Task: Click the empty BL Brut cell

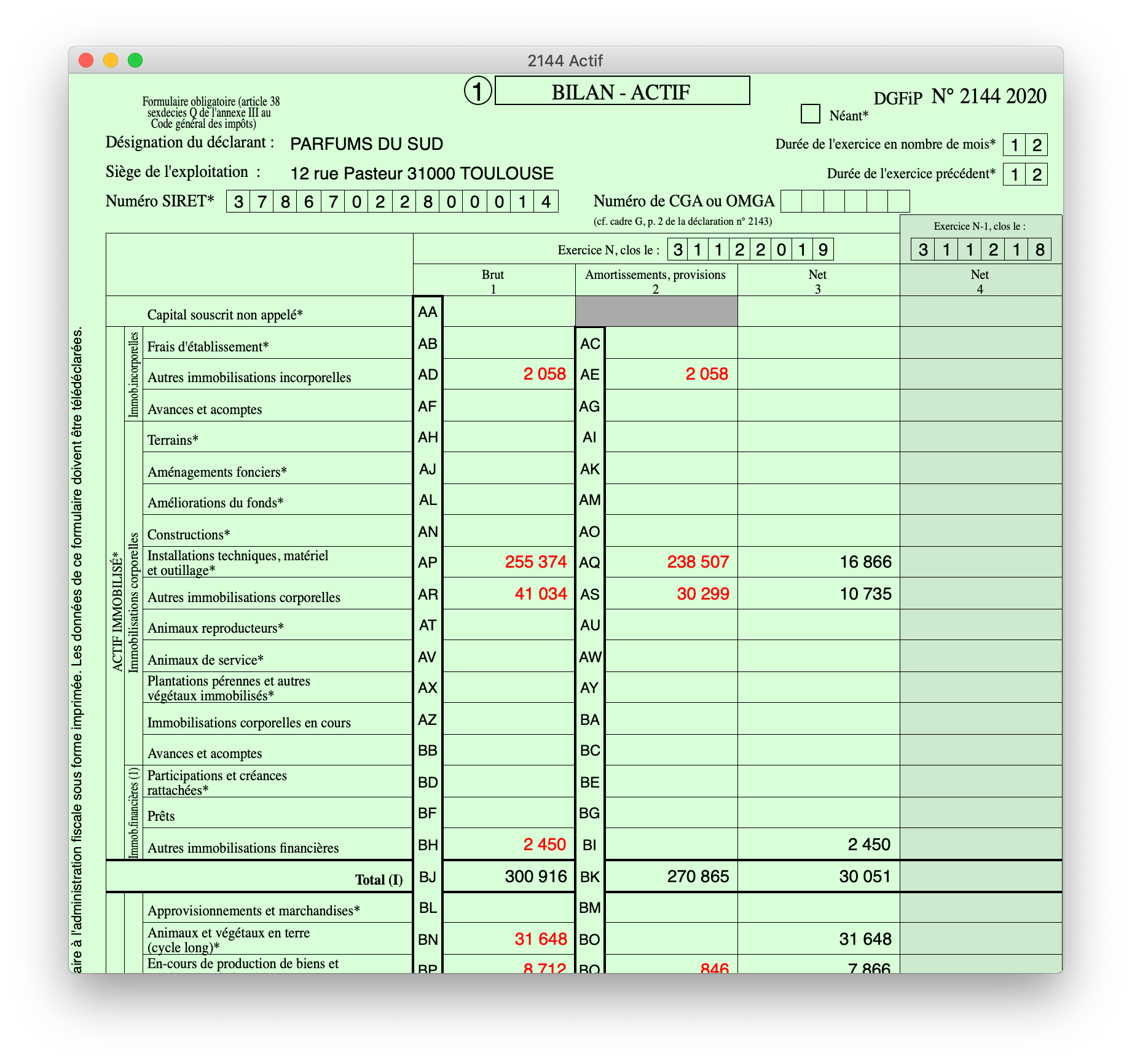Action: tap(509, 907)
